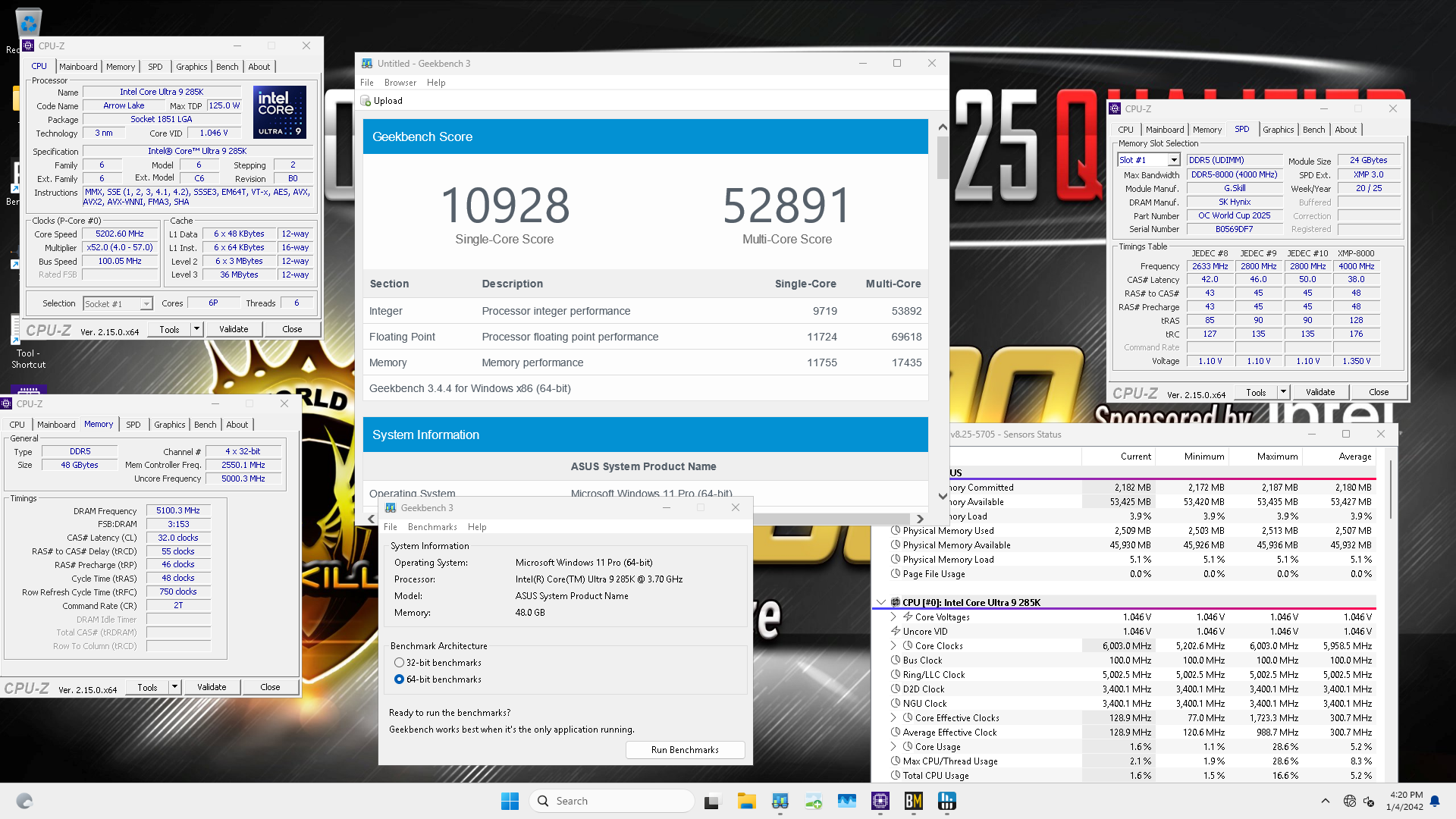Viewport: 1456px width, 819px height.
Task: Click the Current column header in Sensors Status
Action: [x=1135, y=457]
